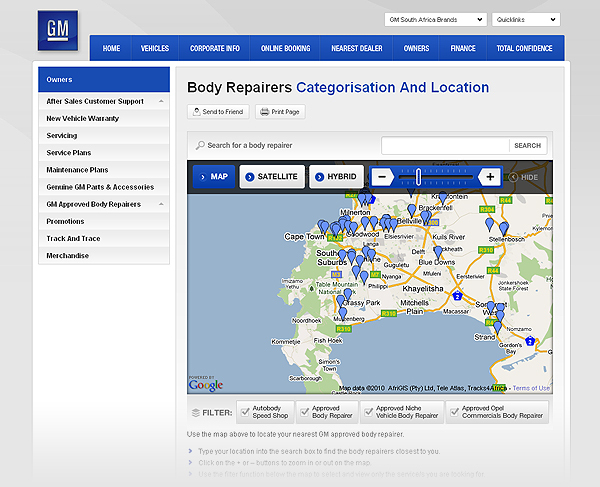Viewport: 600px width, 487px height.
Task: Open CORPORATE INFO navigation tab
Action: tap(215, 48)
